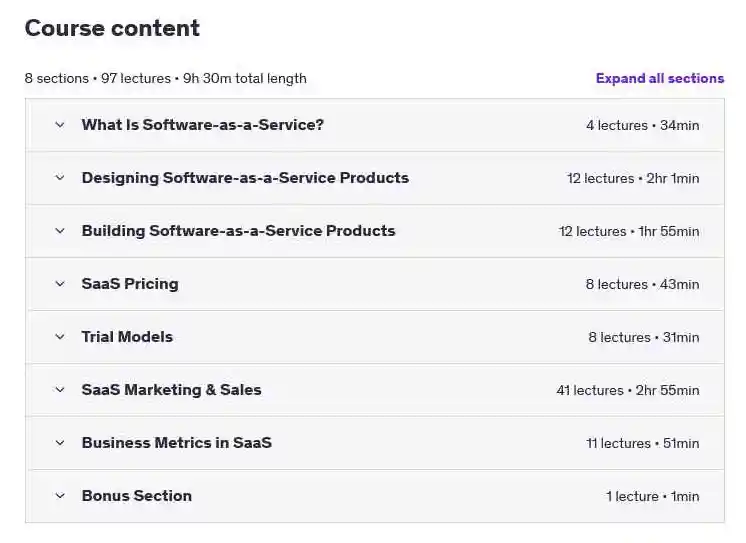Screen dimensions: 746x543
Task: Expand the What Is Software-as-a-Service? chevron
Action: [60, 125]
